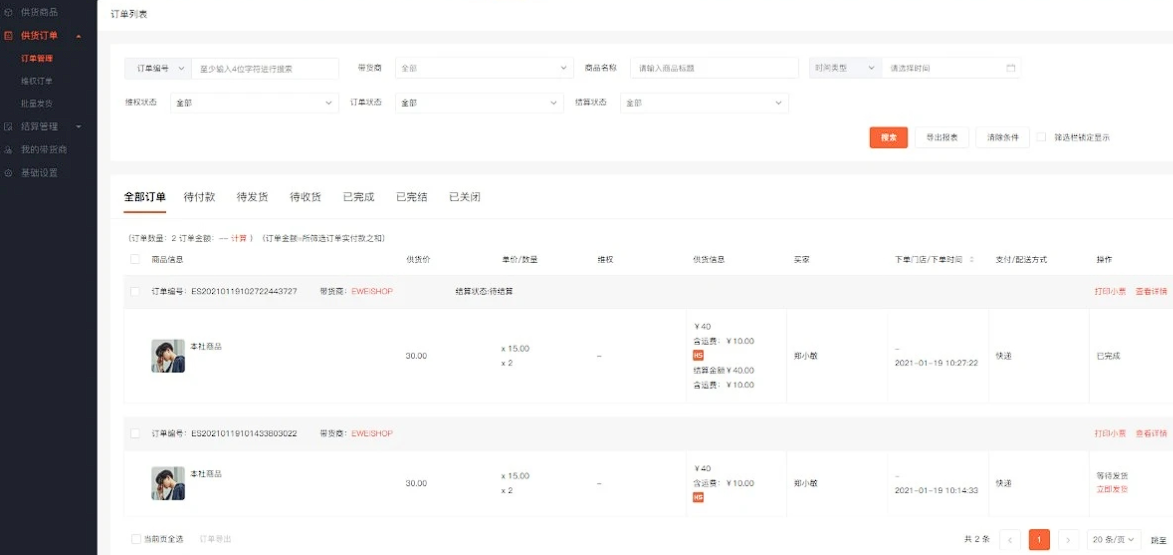Switch to the 待发货 tab
This screenshot has width=1173, height=555.
coord(252,197)
